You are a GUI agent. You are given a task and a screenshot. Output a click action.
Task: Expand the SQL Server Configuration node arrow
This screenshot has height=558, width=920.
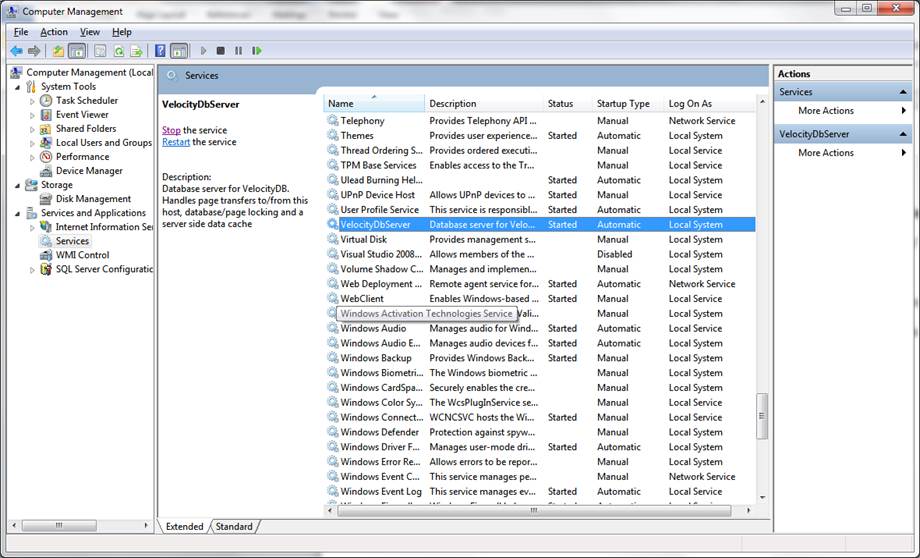tap(32, 270)
